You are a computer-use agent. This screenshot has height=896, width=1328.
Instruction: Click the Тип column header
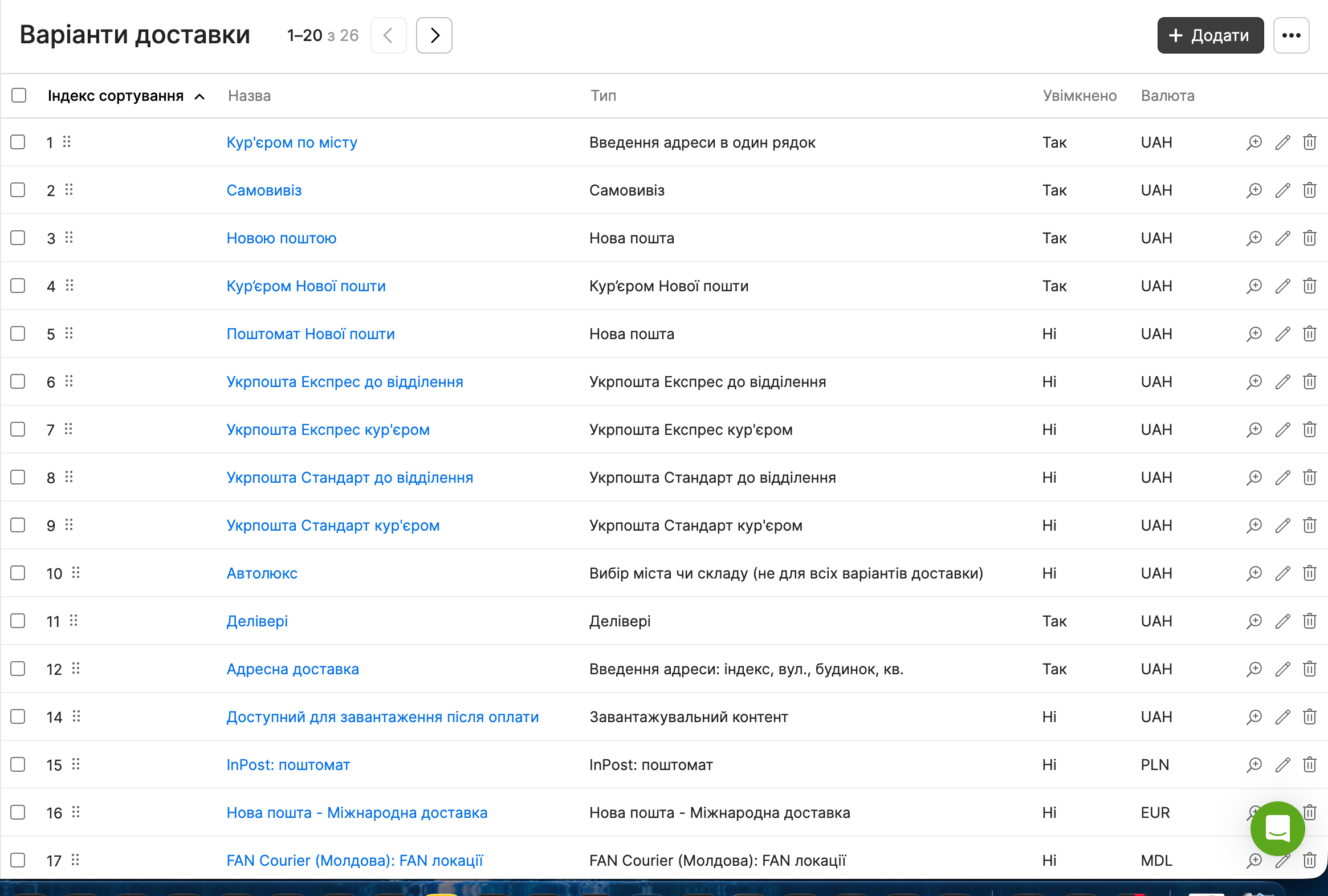[604, 96]
